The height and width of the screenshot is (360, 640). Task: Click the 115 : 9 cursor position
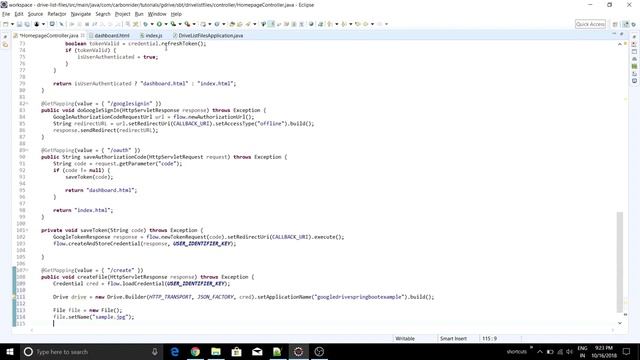click(x=489, y=338)
